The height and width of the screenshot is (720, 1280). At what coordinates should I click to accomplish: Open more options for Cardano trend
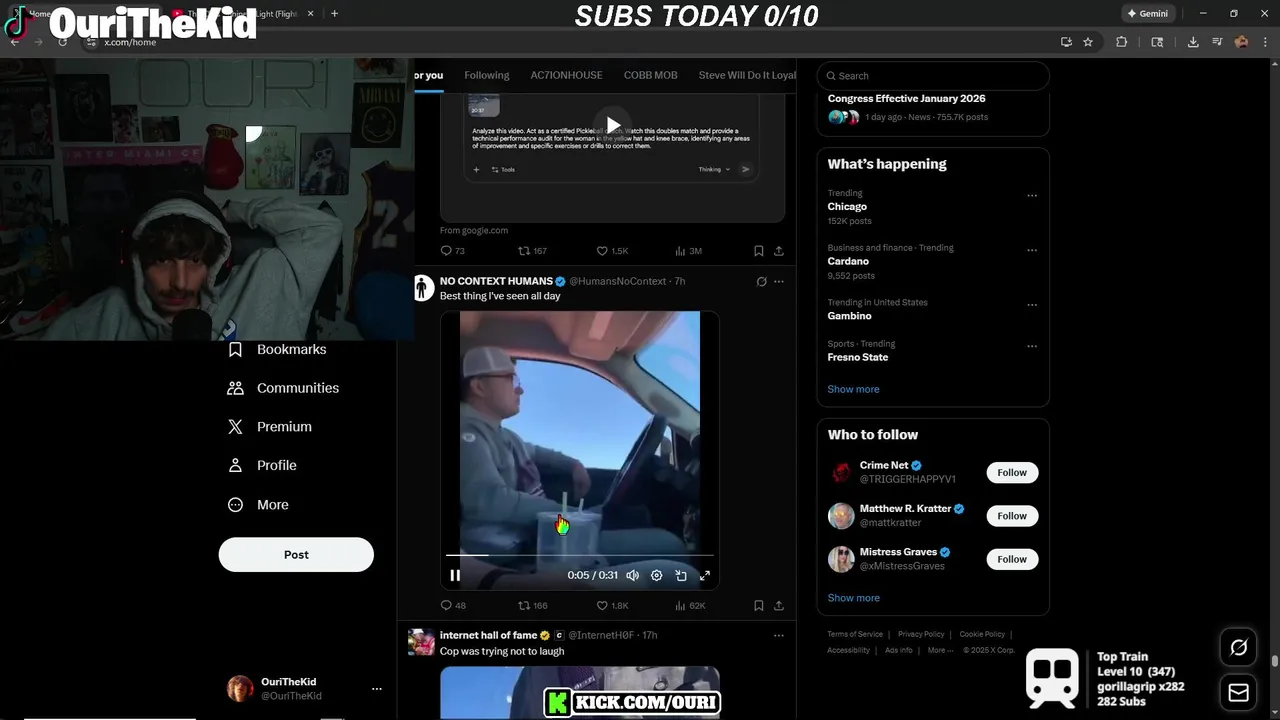pos(1032,250)
